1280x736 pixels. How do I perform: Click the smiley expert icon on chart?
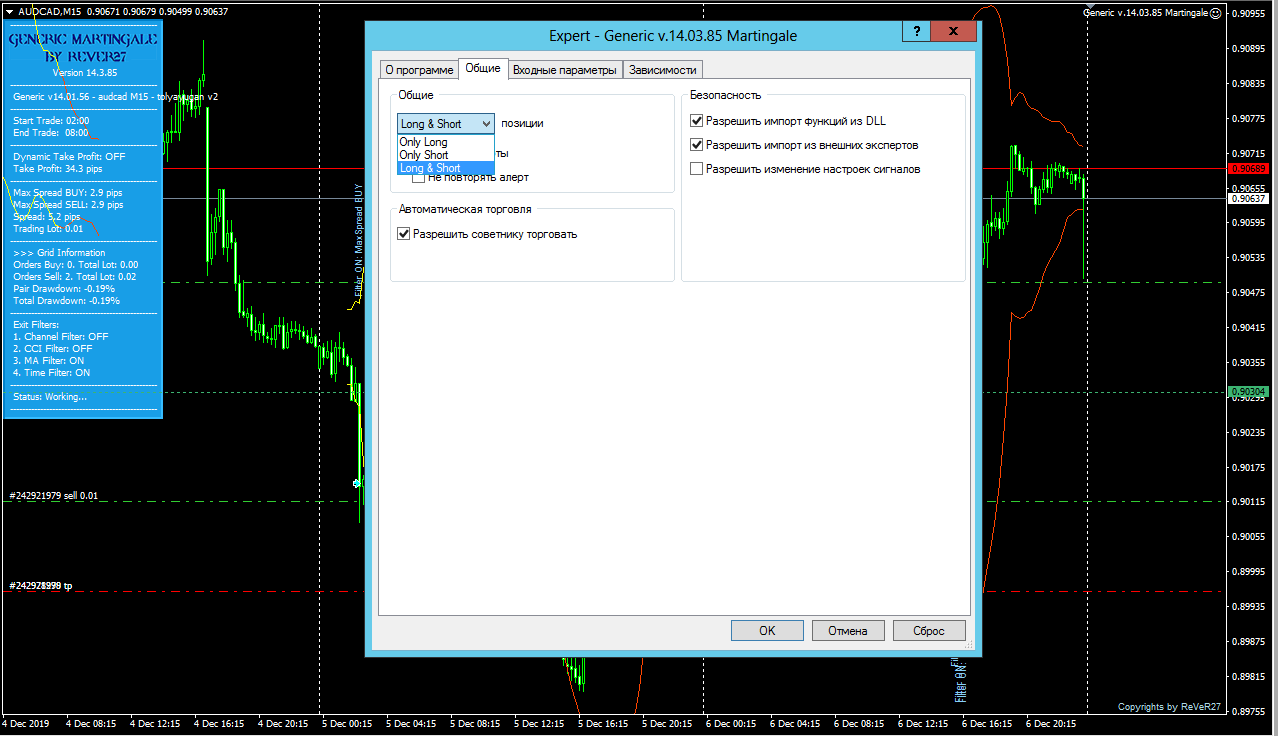tap(1216, 13)
